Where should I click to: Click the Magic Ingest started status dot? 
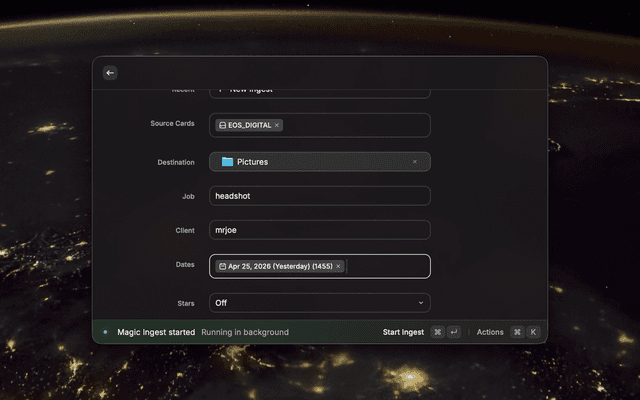(105, 332)
